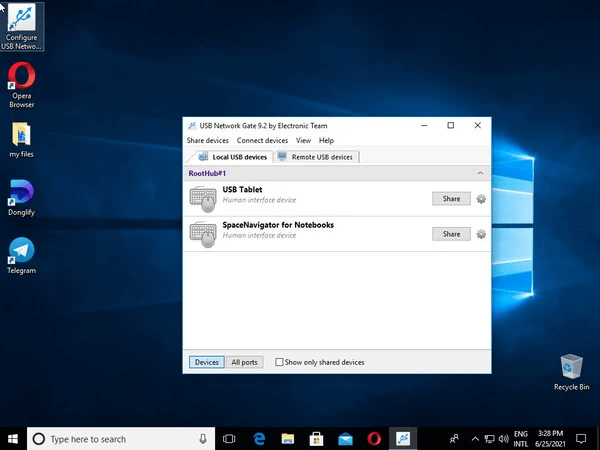
Task: Launch Telegram from the desktop
Action: (22, 250)
